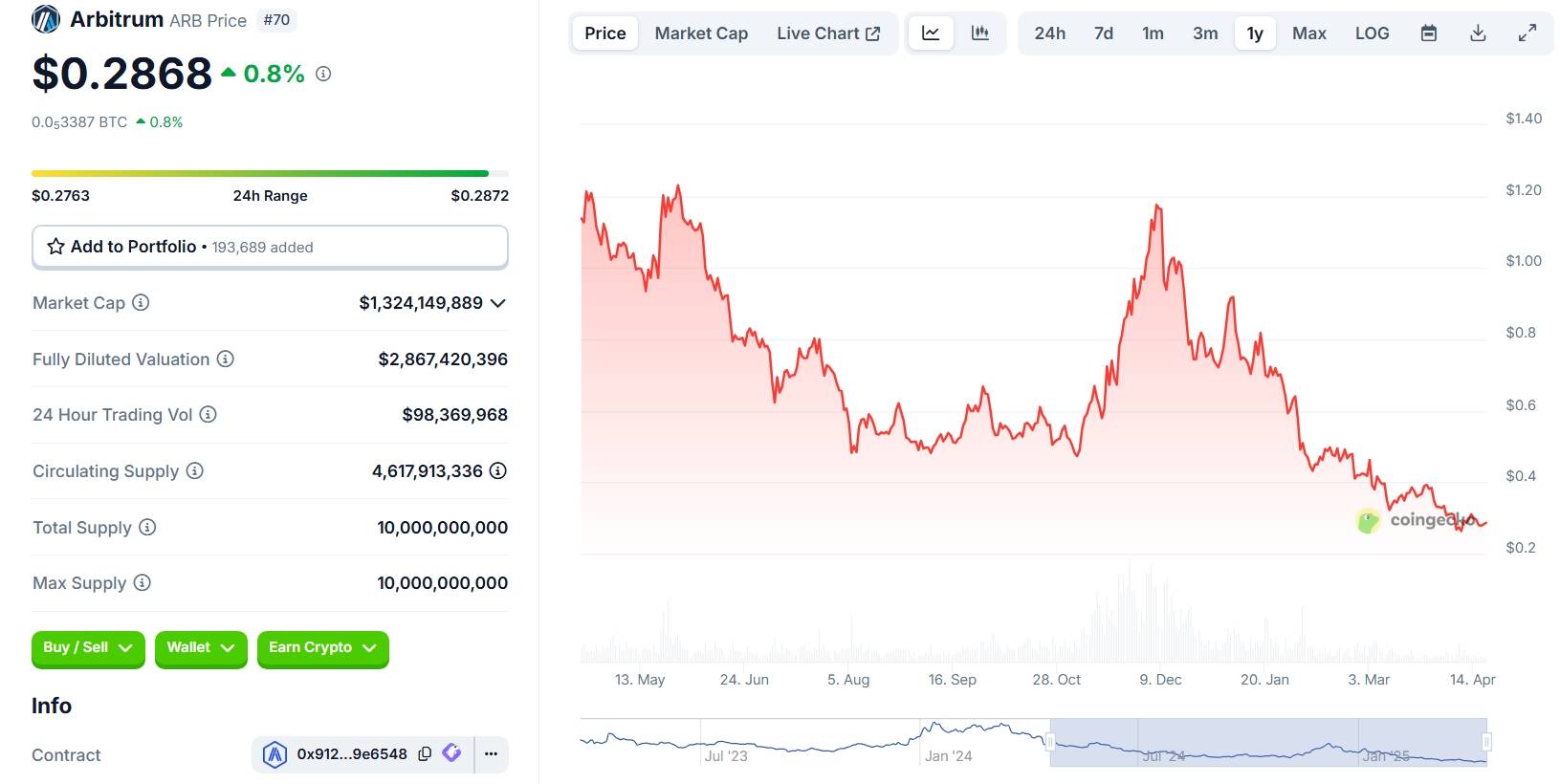1560x784 pixels.
Task: Expand chart to fullscreen
Action: coord(1527,33)
